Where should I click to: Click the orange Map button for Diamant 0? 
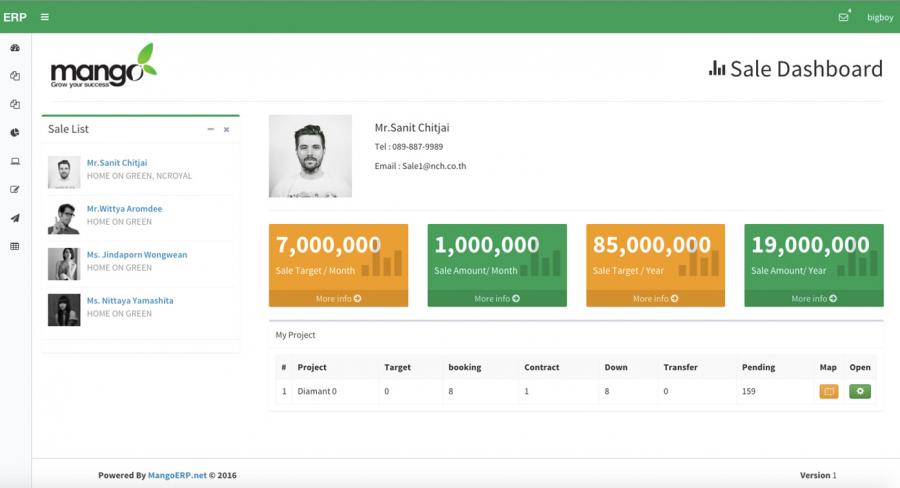point(828,391)
